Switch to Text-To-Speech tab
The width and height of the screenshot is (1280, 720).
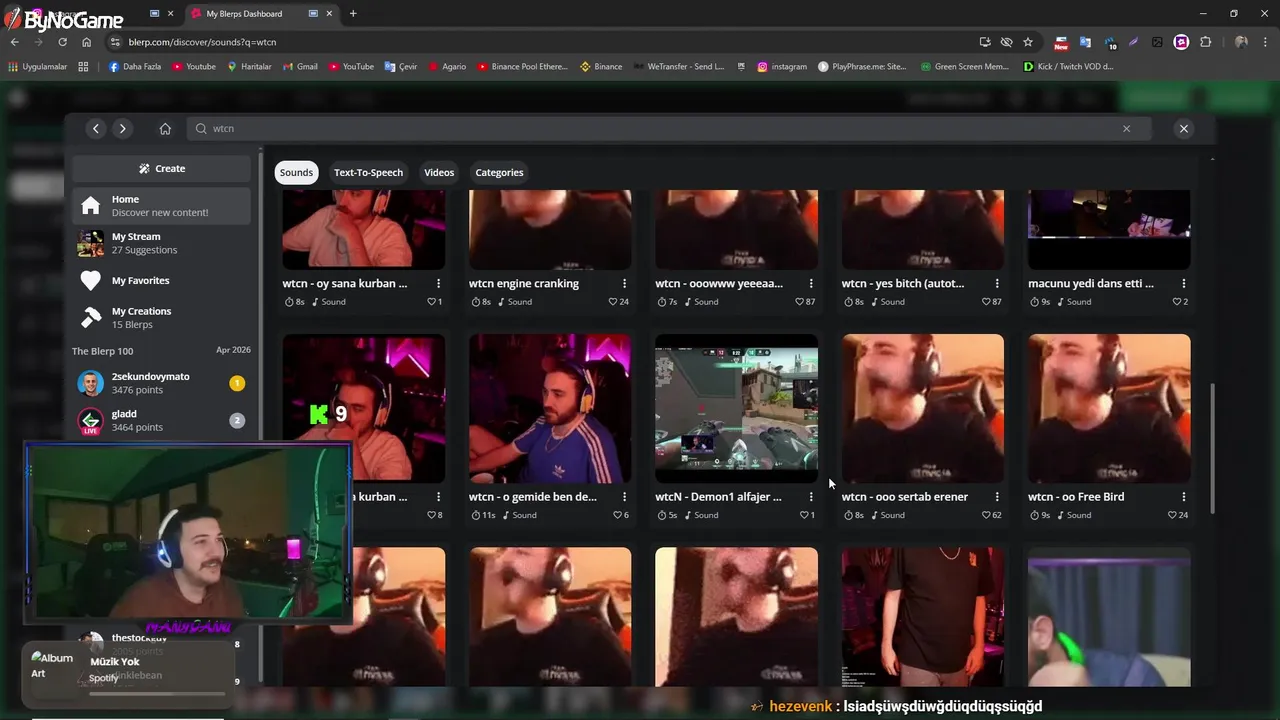pos(368,172)
